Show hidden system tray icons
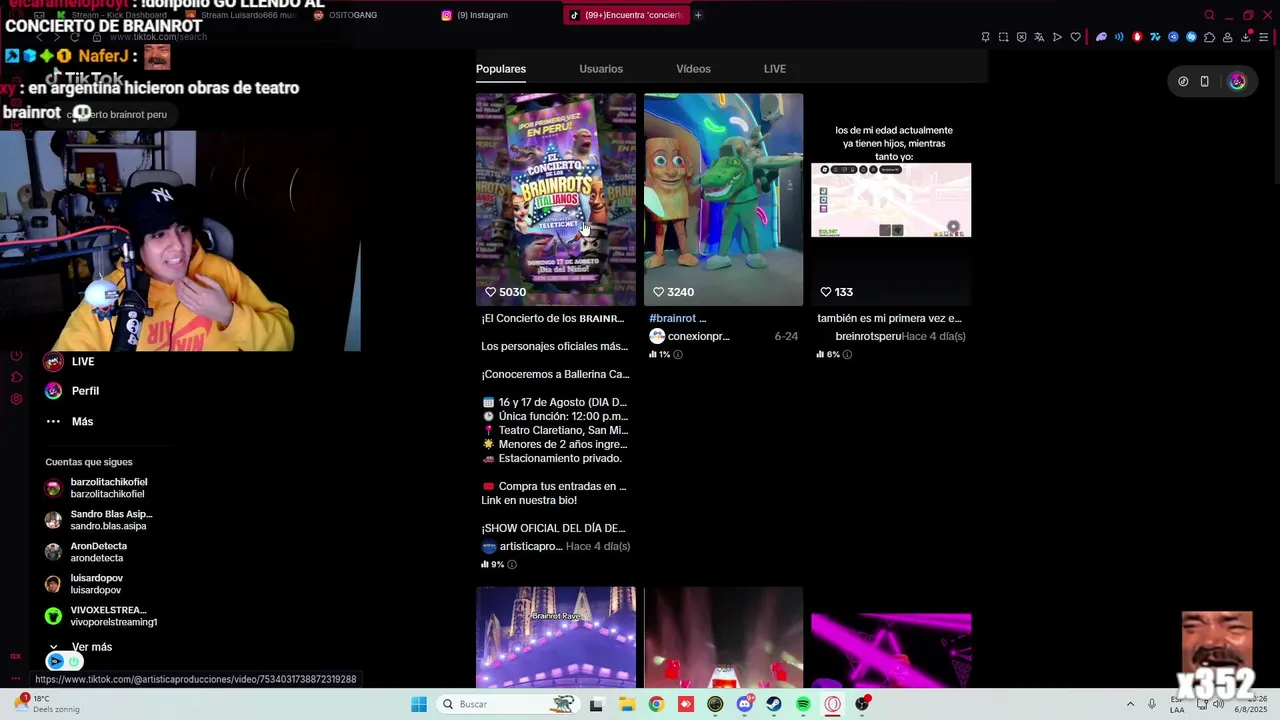The image size is (1280, 720). click(1130, 704)
